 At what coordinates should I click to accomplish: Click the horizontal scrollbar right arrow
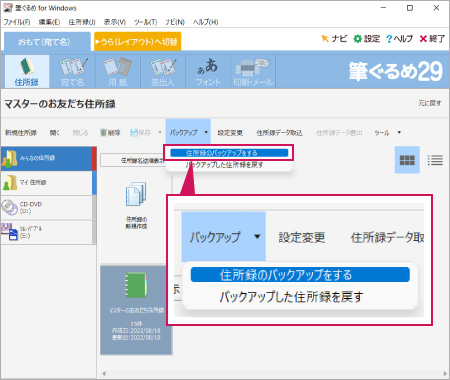click(445, 373)
